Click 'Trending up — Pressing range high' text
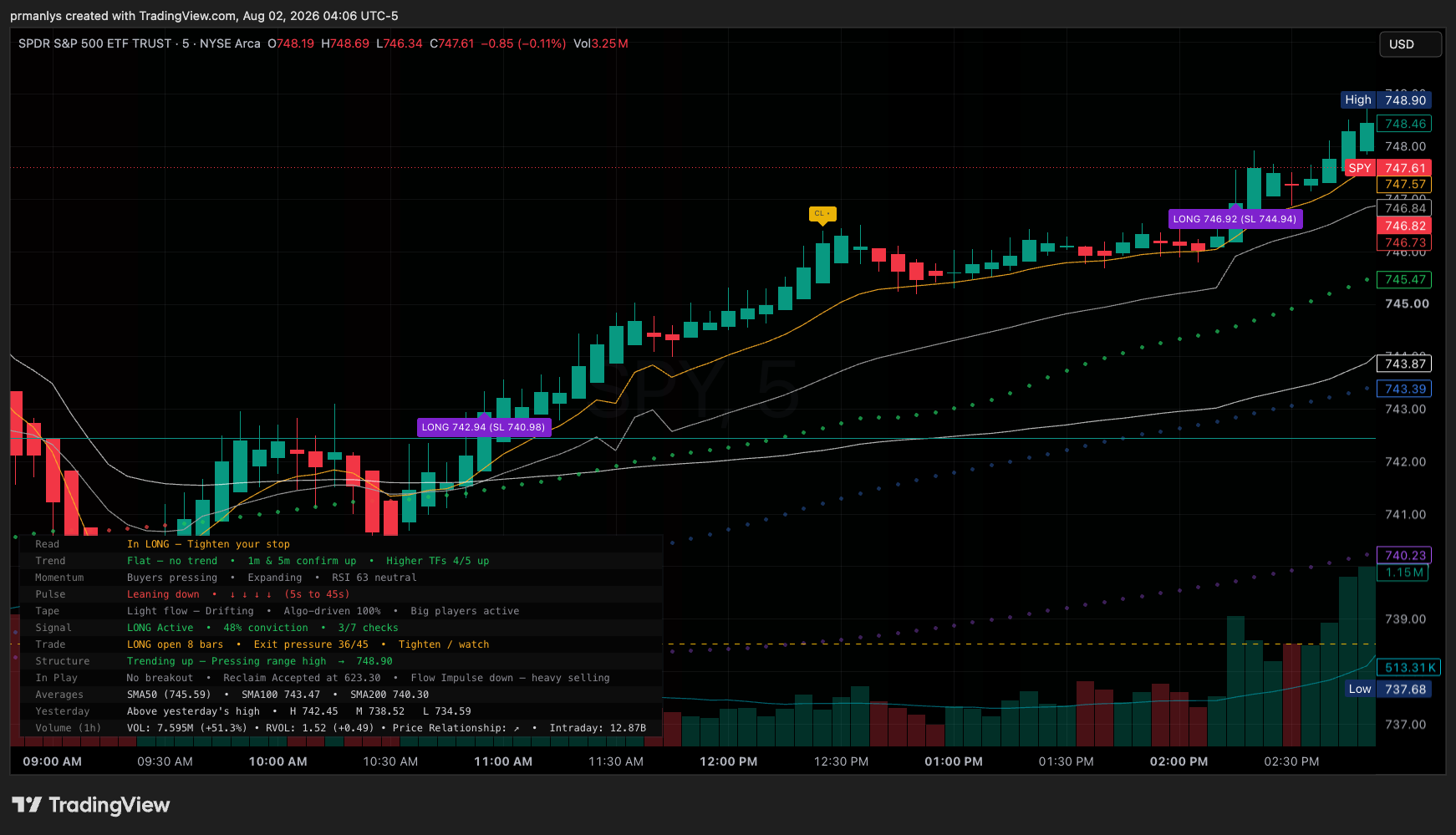The height and width of the screenshot is (835, 1456). pos(227,661)
